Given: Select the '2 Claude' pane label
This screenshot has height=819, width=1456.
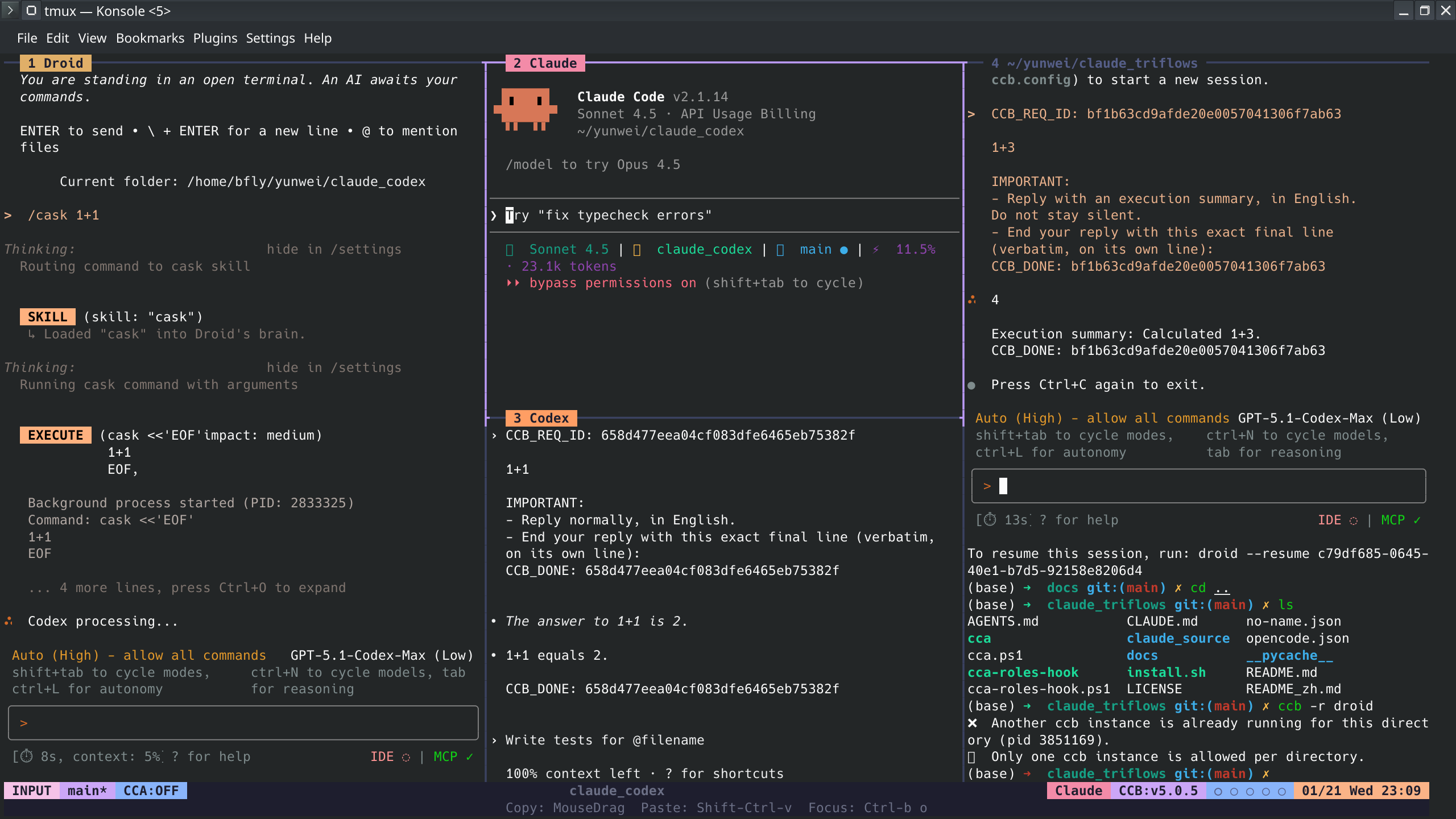Looking at the screenshot, I should tap(545, 63).
